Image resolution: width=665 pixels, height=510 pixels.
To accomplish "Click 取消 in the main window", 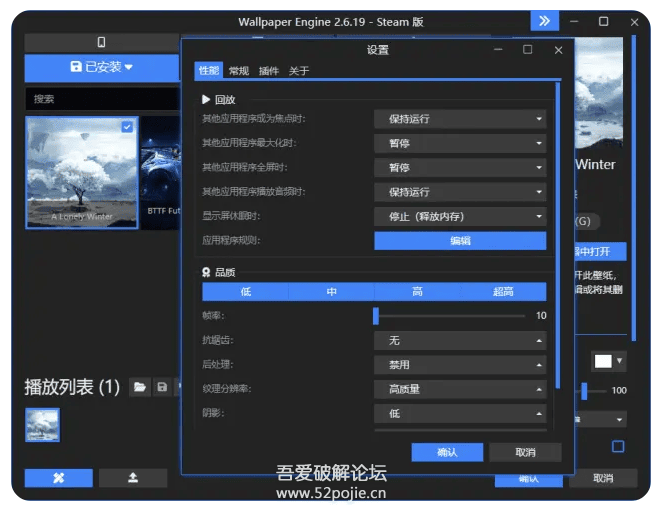I will pos(603,478).
